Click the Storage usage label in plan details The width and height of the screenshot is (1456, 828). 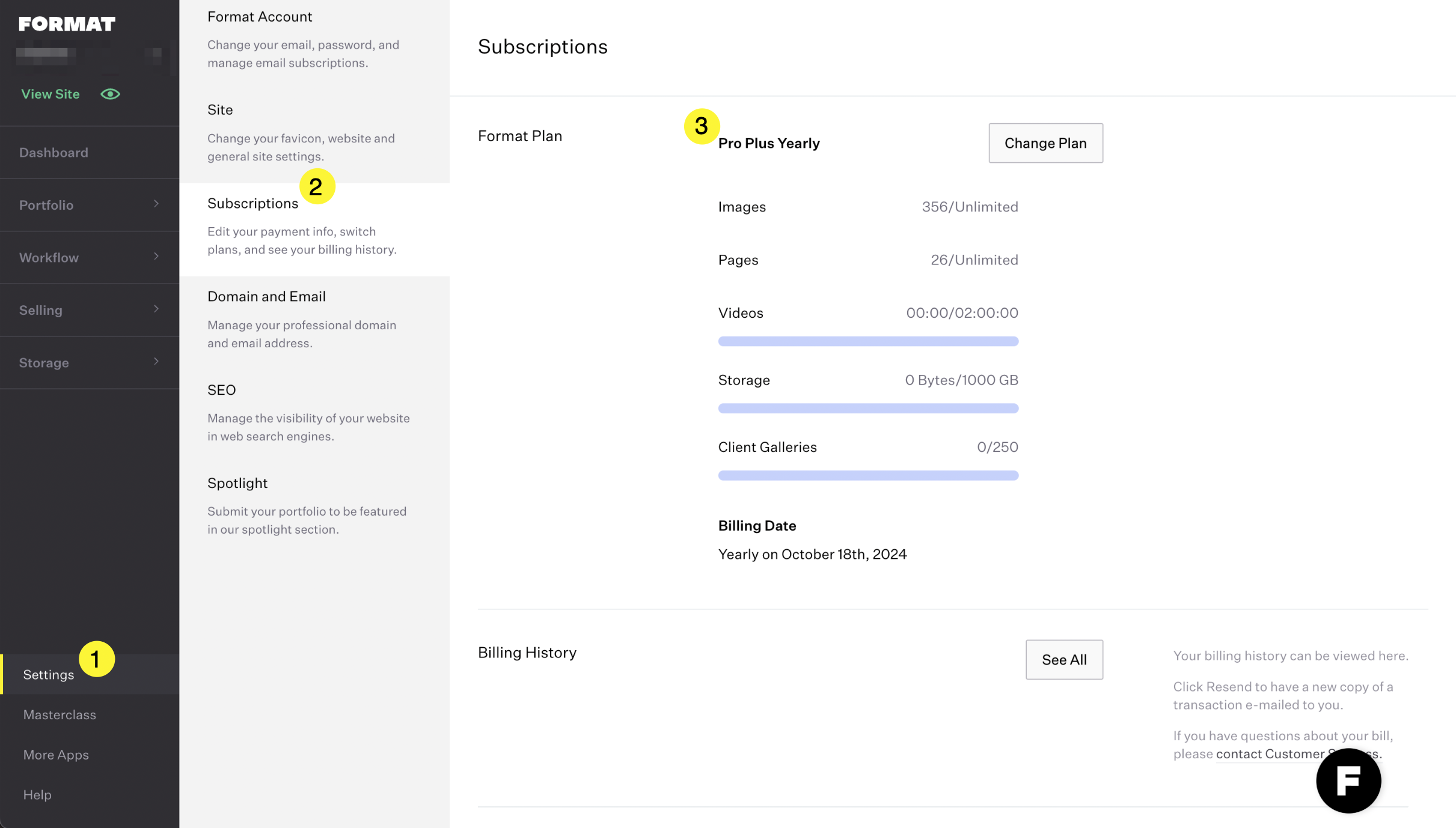coord(744,380)
